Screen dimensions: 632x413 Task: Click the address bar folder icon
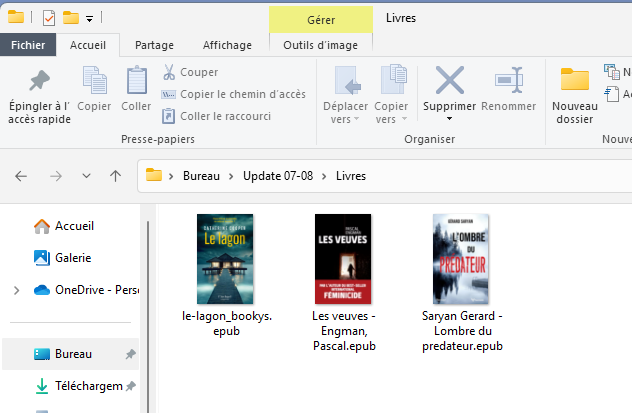tap(154, 175)
